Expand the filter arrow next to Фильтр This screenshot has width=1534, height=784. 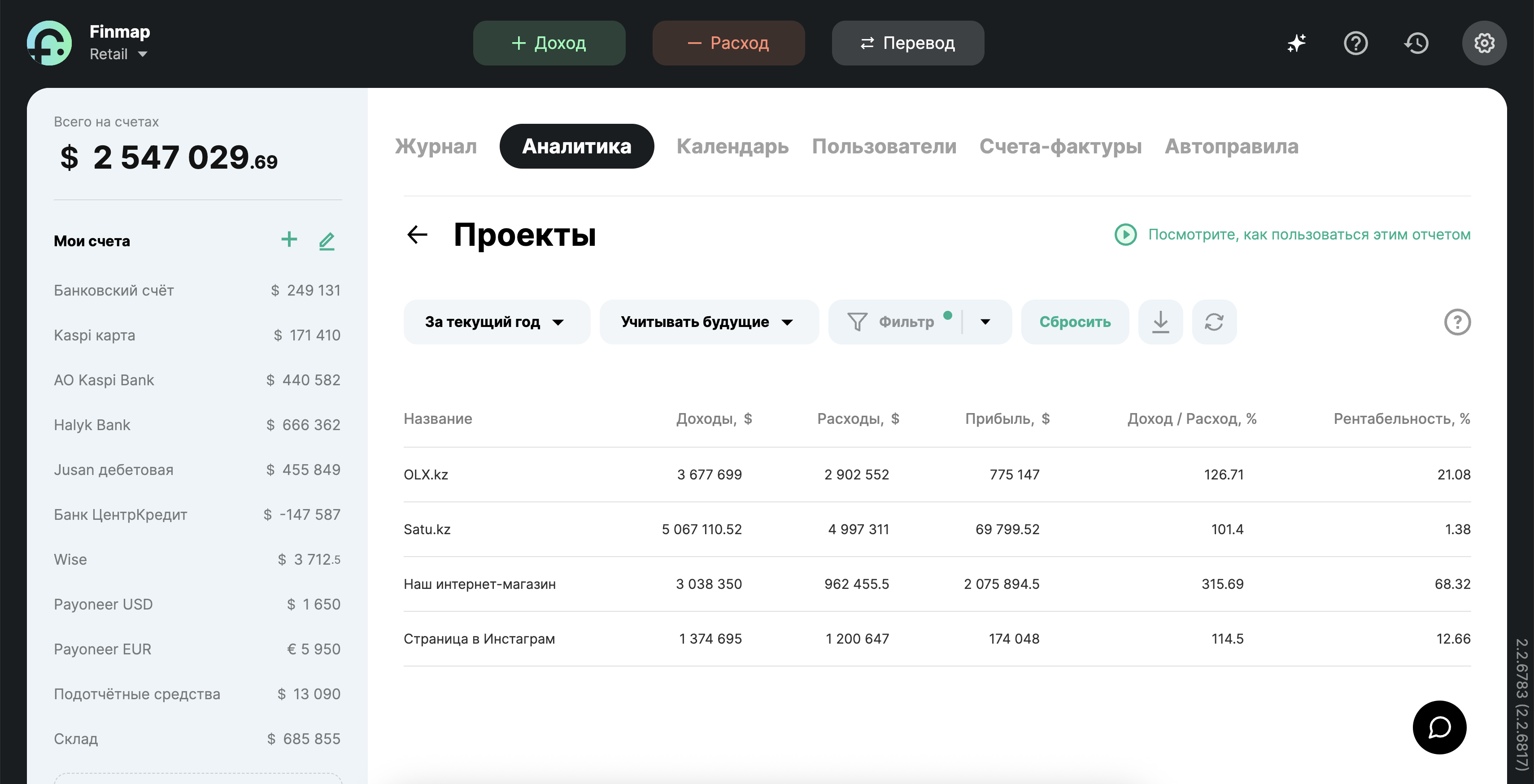click(985, 322)
